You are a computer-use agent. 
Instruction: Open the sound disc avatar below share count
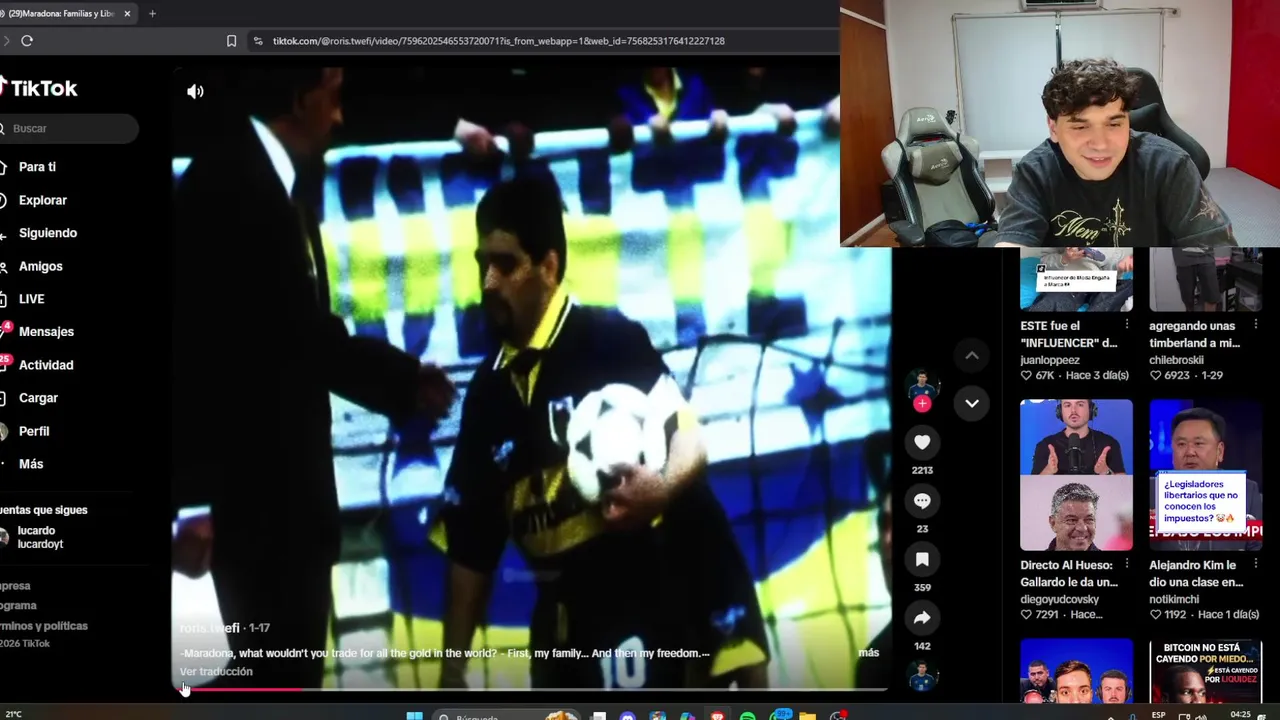922,676
